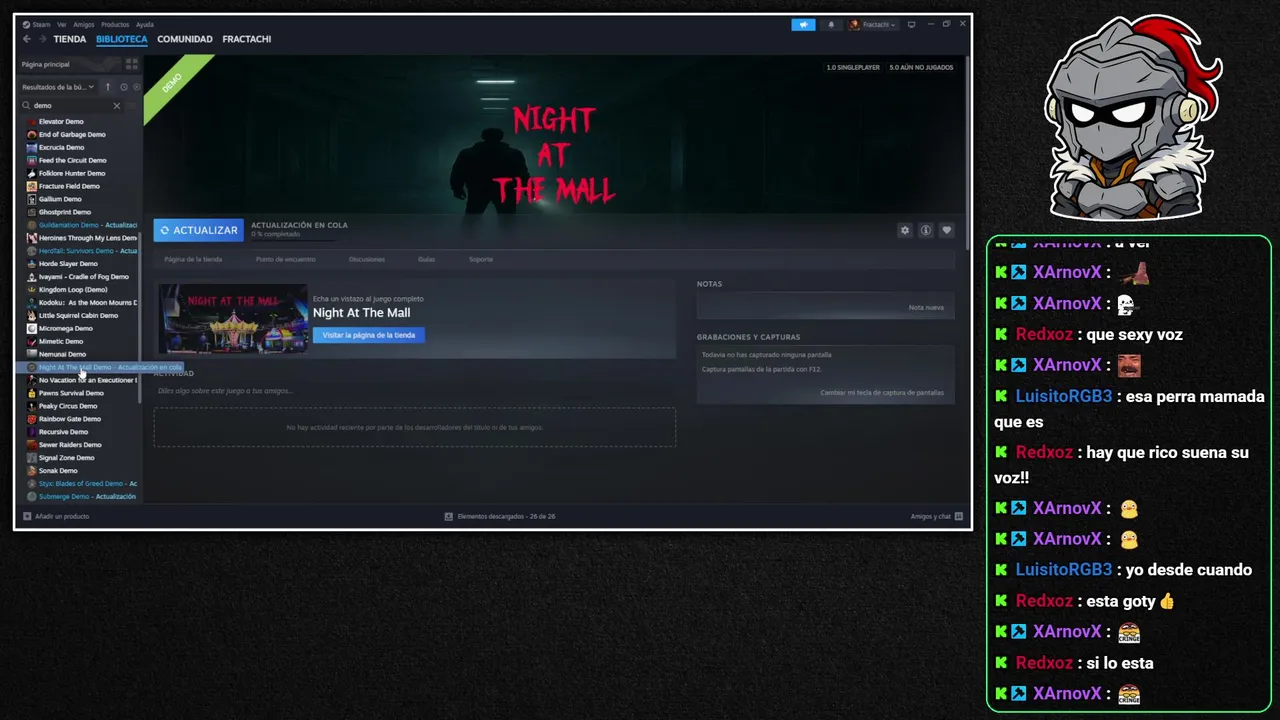Go back with the Steam back arrow
Viewport: 1280px width, 720px height.
(x=27, y=39)
